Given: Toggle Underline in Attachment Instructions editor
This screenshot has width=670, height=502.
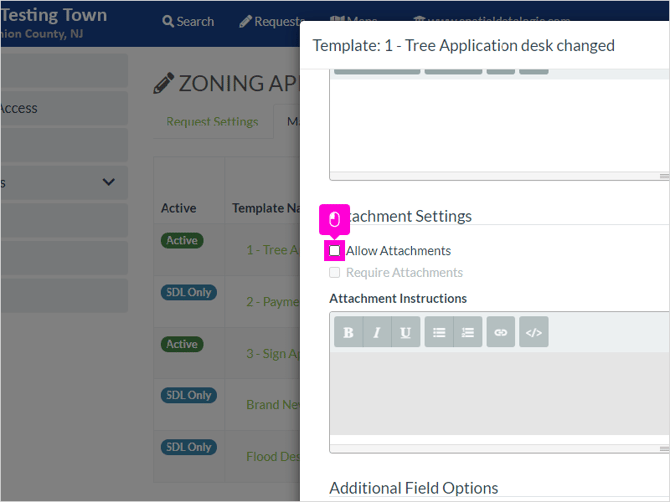Looking at the screenshot, I should [406, 332].
